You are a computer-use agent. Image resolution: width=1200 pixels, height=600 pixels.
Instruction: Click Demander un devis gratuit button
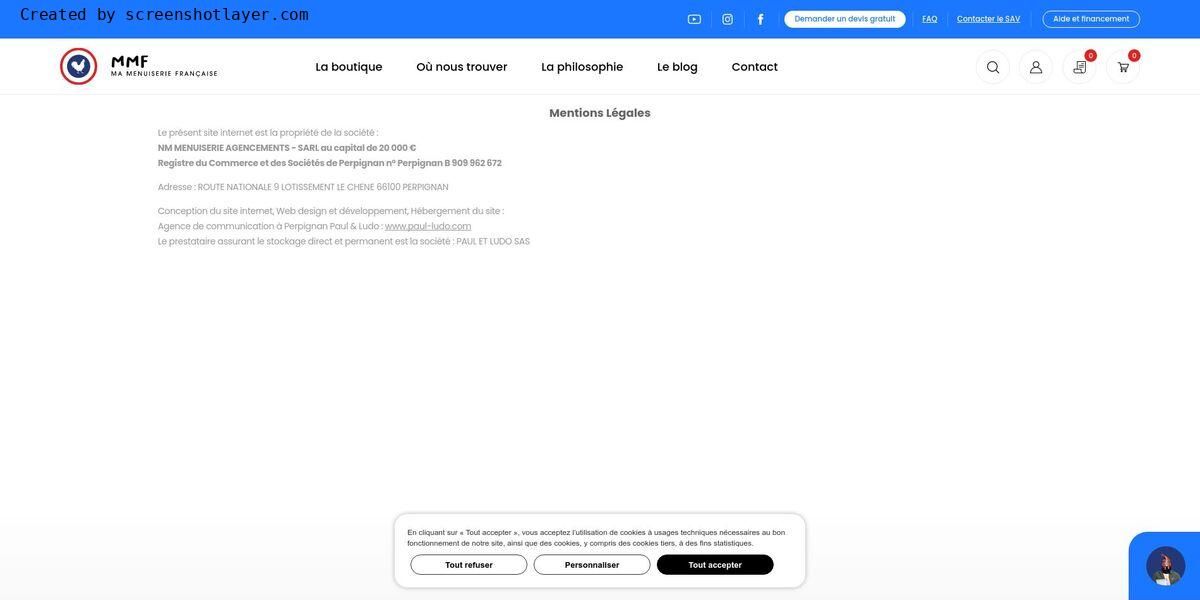[844, 19]
